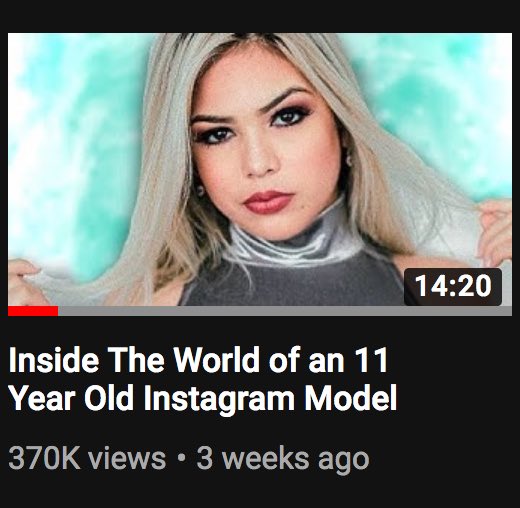Click the gray turtleneck top in the thumbnail
This screenshot has width=520, height=508.
tap(293, 267)
